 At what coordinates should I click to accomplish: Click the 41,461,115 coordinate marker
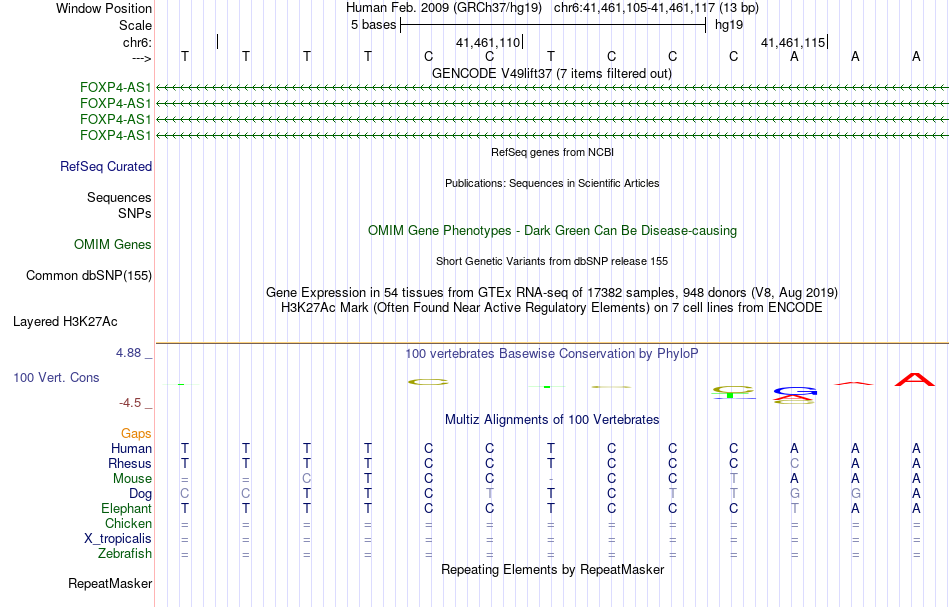793,42
